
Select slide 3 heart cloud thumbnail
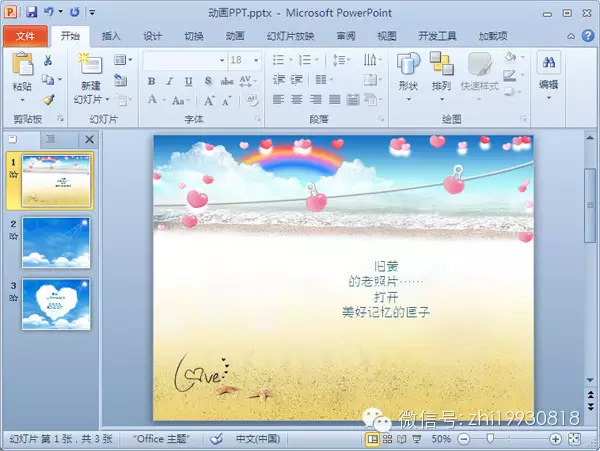point(56,304)
